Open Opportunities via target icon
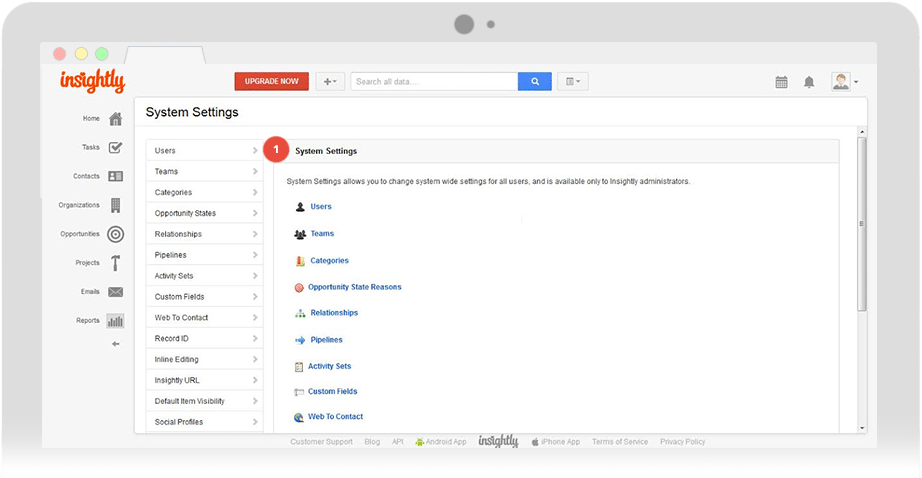Image resolution: width=922 pixels, height=478 pixels. (x=116, y=234)
